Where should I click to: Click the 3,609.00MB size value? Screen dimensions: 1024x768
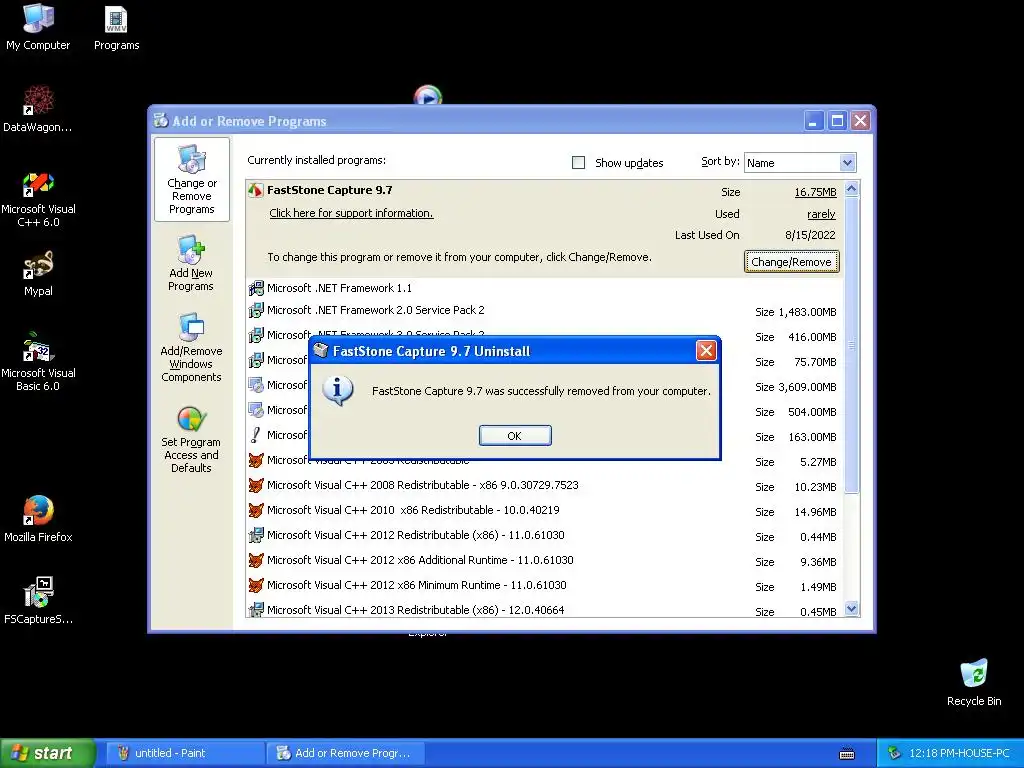(x=807, y=387)
